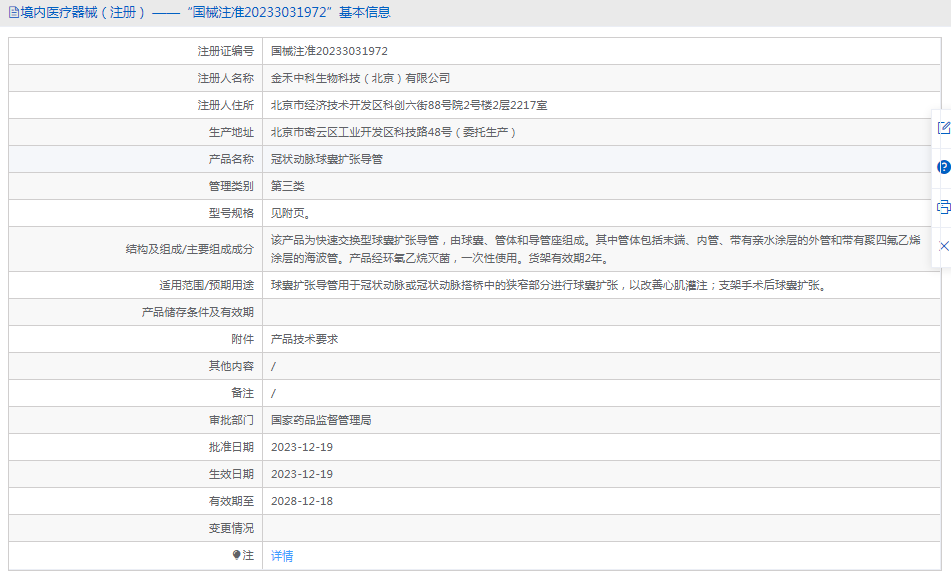
Task: Click the registrant address 科创六街88号院 value
Action: point(409,105)
